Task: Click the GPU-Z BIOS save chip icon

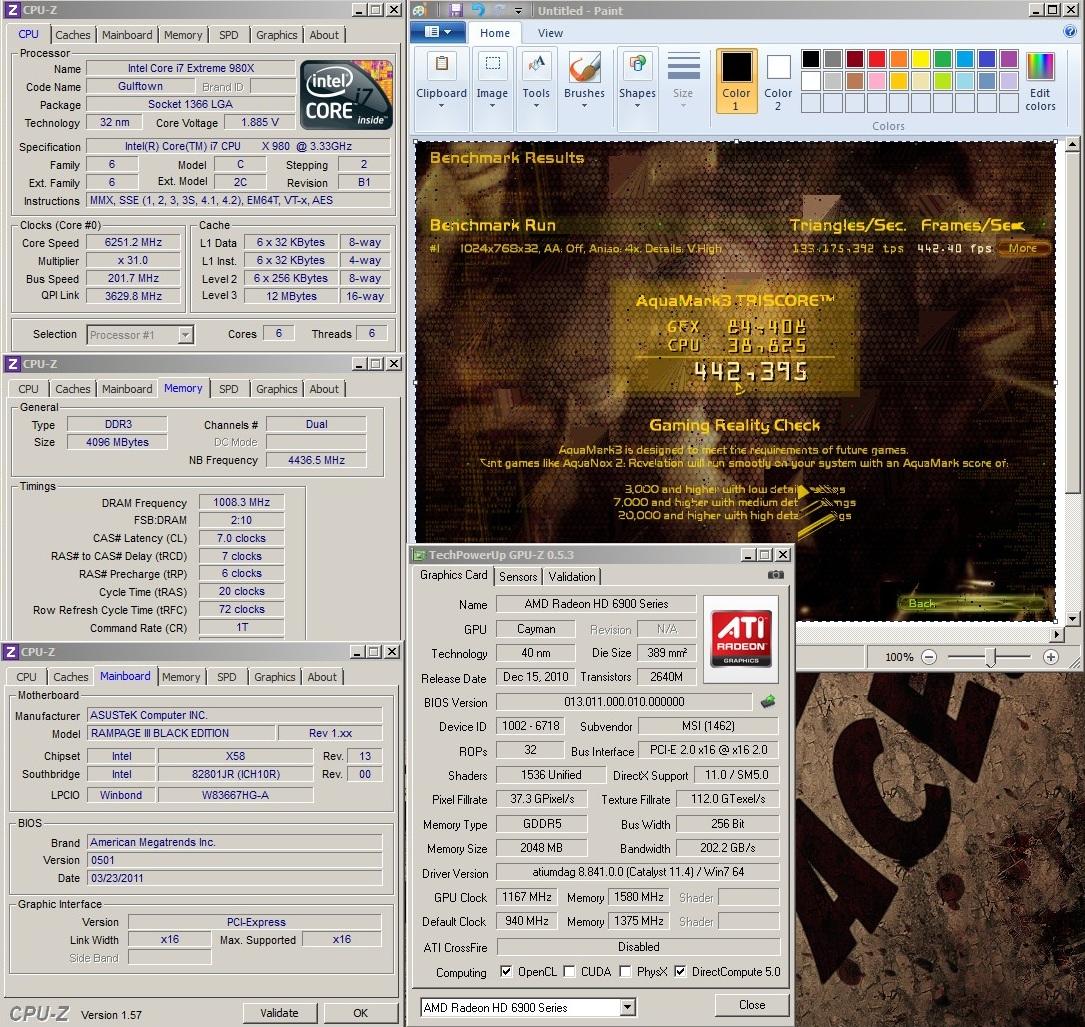Action: click(768, 702)
